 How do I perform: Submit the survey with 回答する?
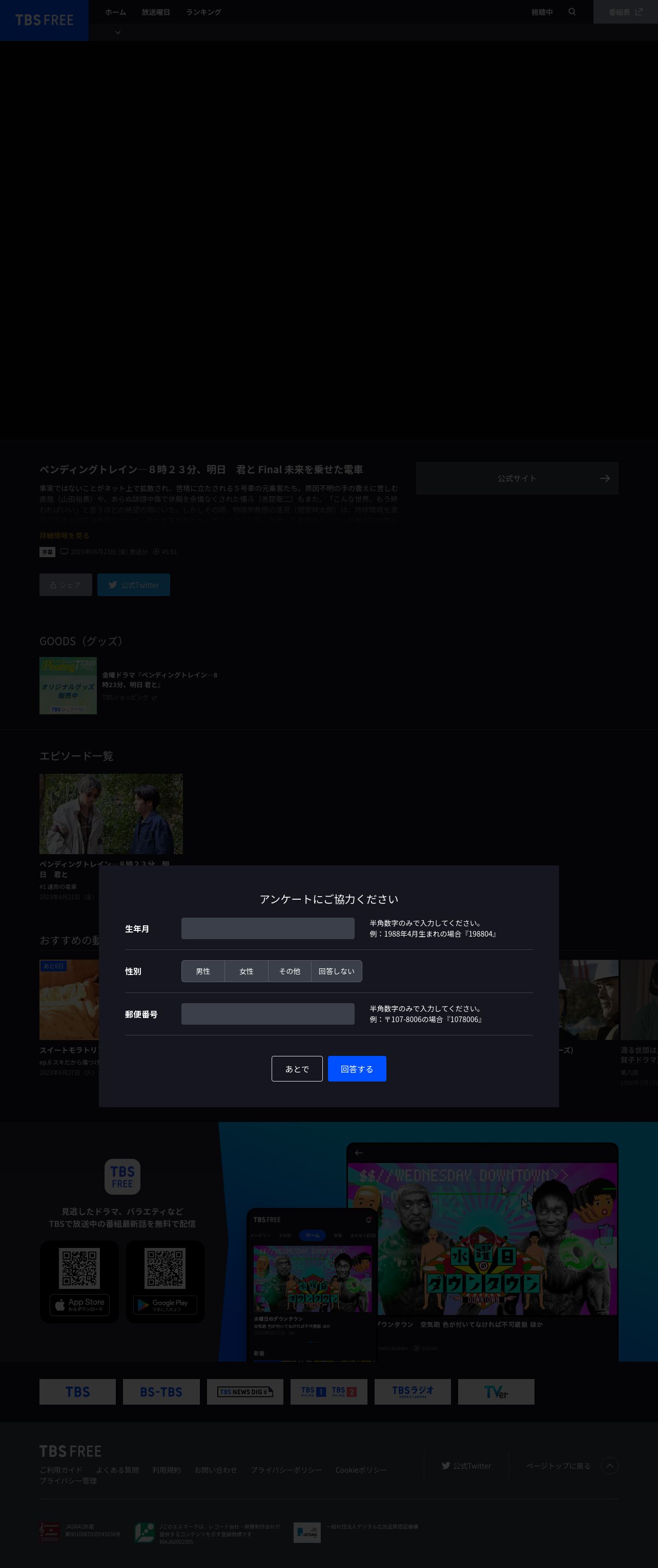[x=357, y=1068]
